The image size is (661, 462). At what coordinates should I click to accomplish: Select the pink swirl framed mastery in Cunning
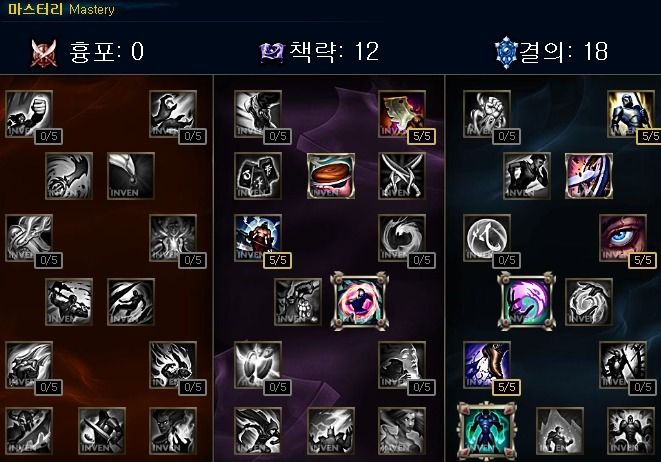click(360, 301)
